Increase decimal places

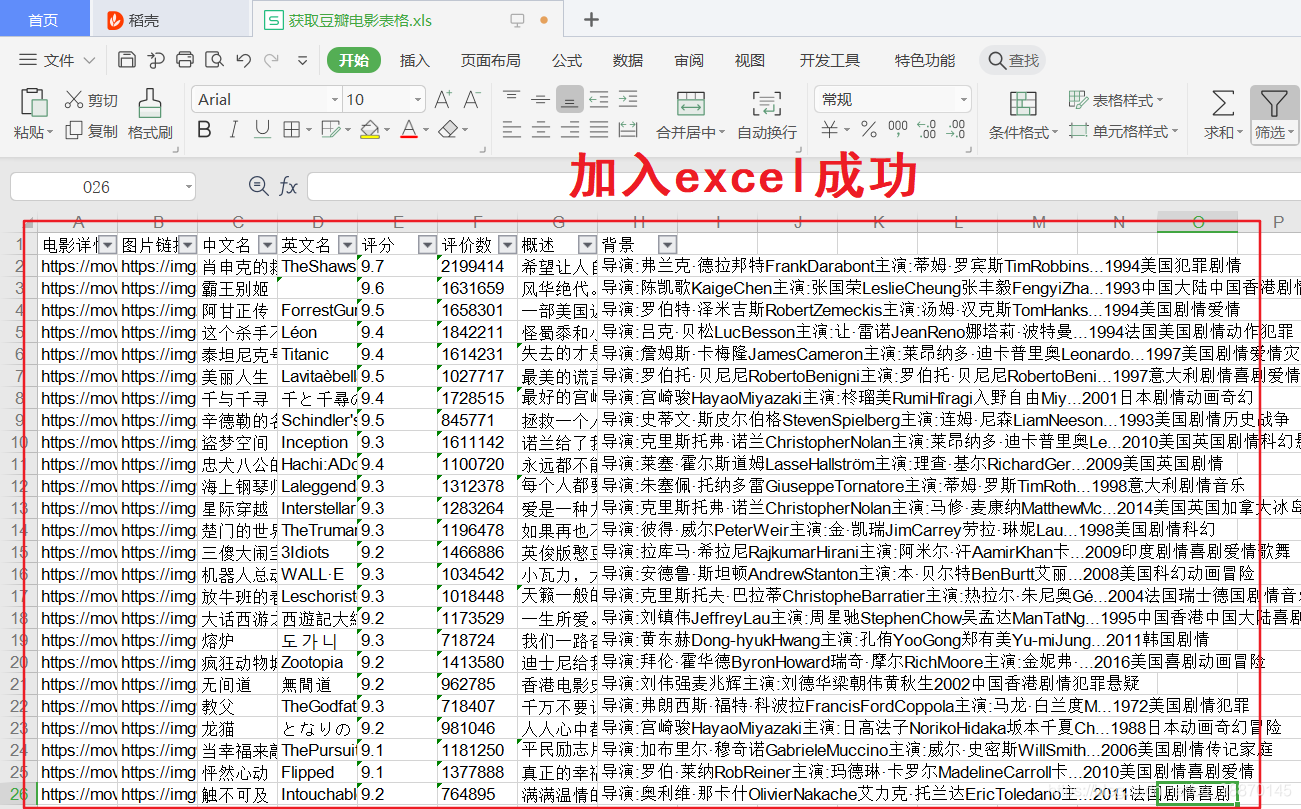(x=926, y=130)
